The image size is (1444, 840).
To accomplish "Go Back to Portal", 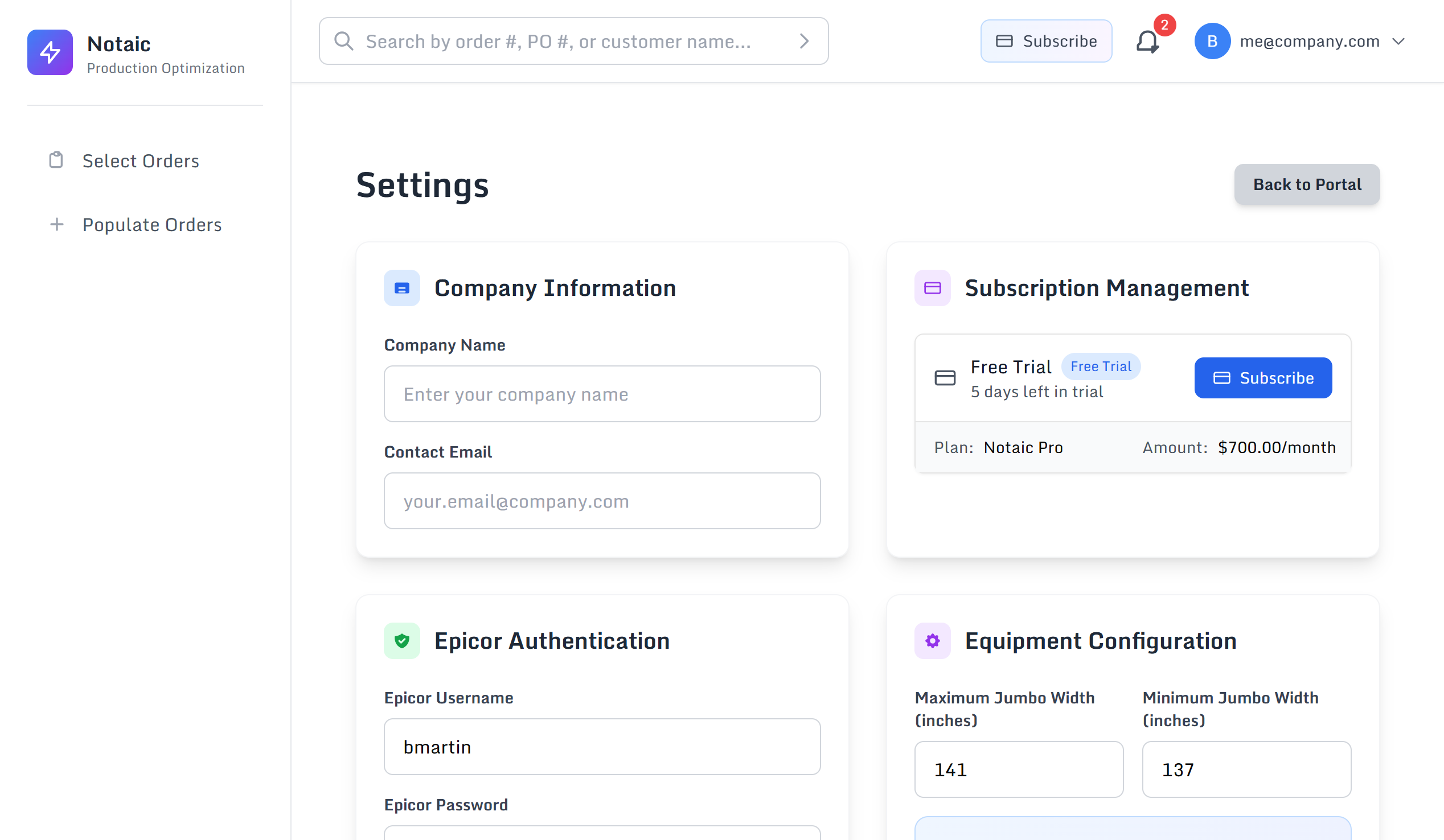I will click(x=1307, y=184).
